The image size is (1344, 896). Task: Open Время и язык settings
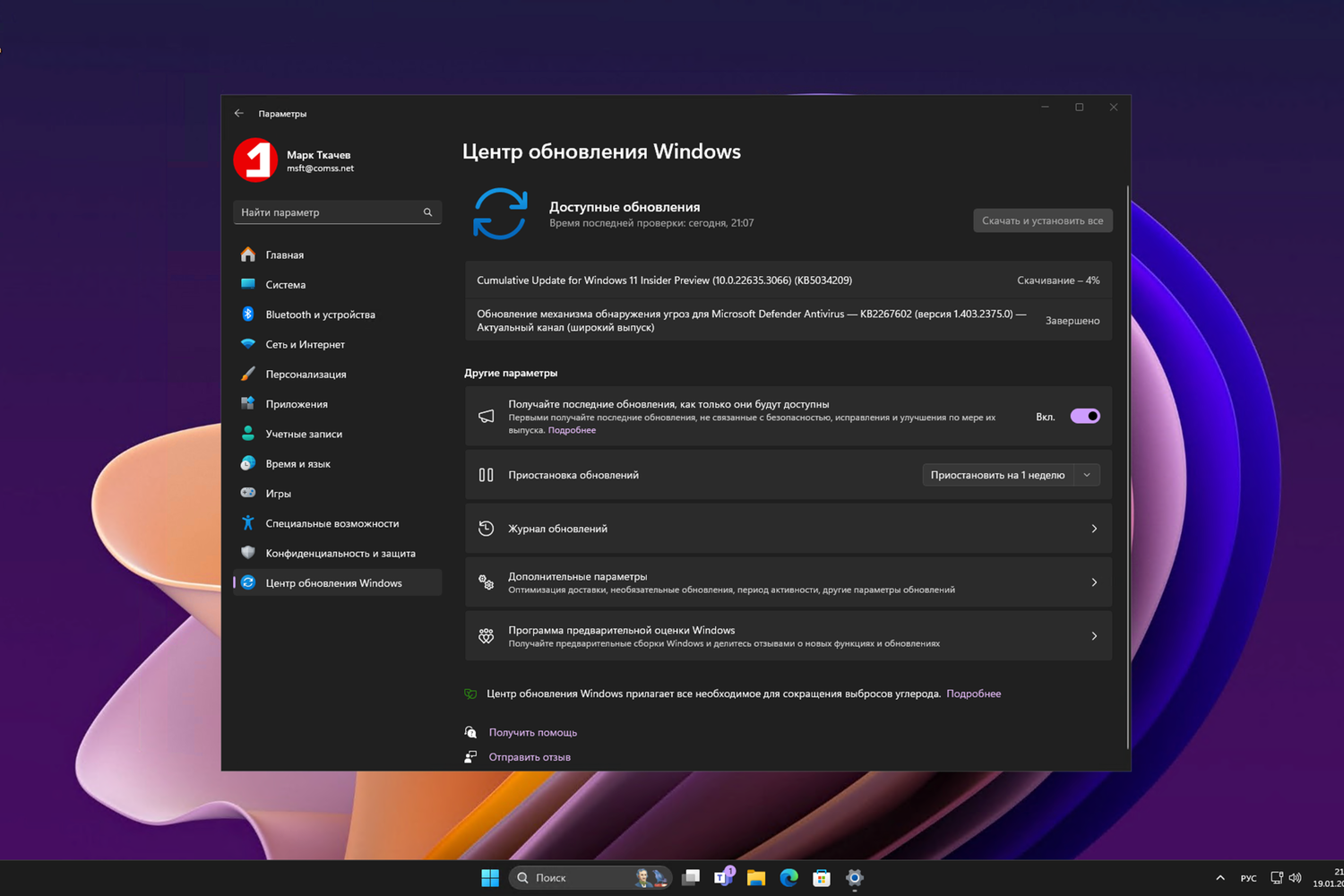click(337, 463)
